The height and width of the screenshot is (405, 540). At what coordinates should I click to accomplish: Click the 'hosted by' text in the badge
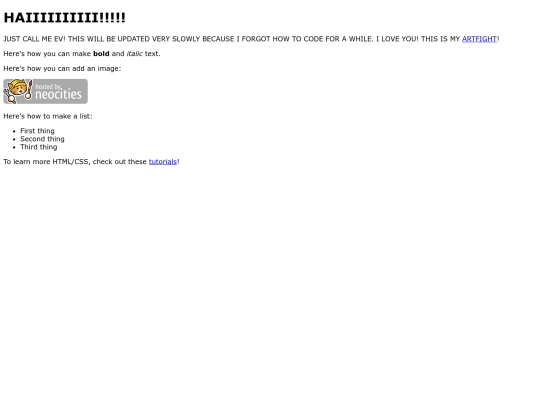tap(49, 86)
